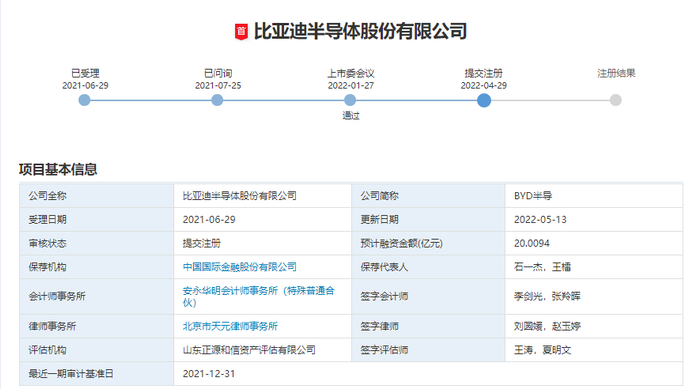Click the 受理日期 label cell
Viewport: 700px width, 389px height.
click(96, 220)
